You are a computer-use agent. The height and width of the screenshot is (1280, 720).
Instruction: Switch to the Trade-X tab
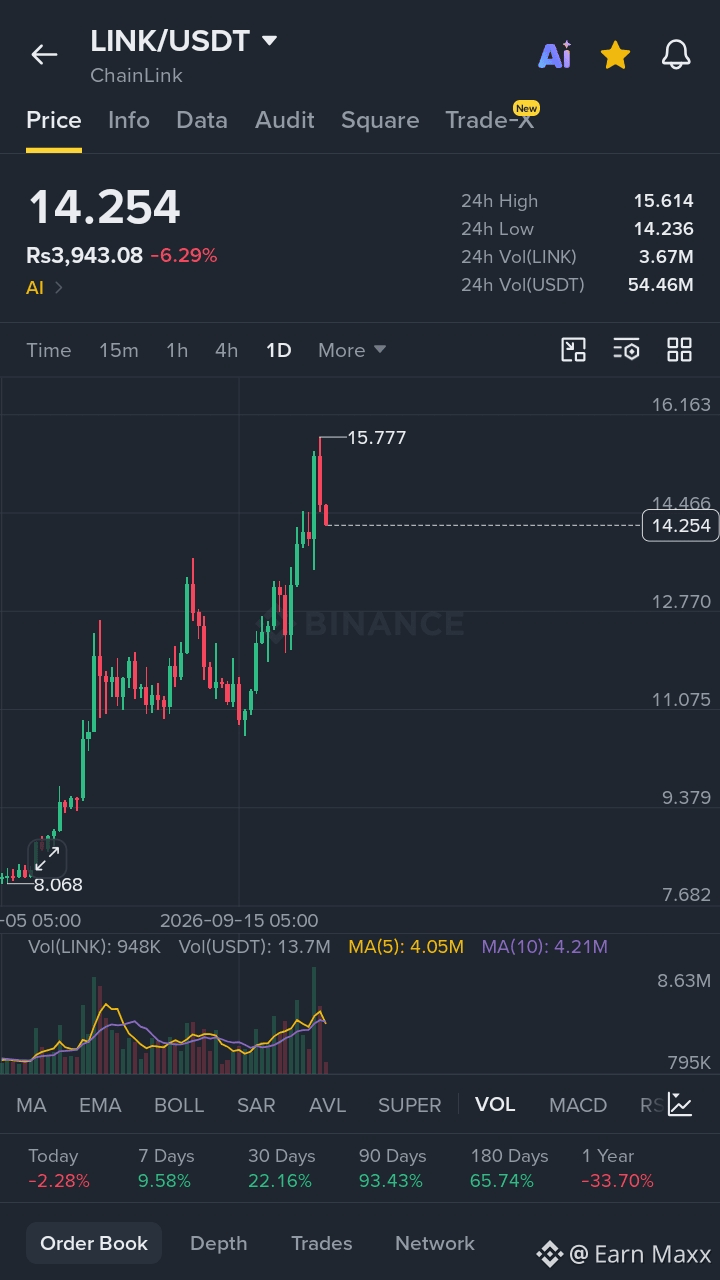click(x=490, y=120)
